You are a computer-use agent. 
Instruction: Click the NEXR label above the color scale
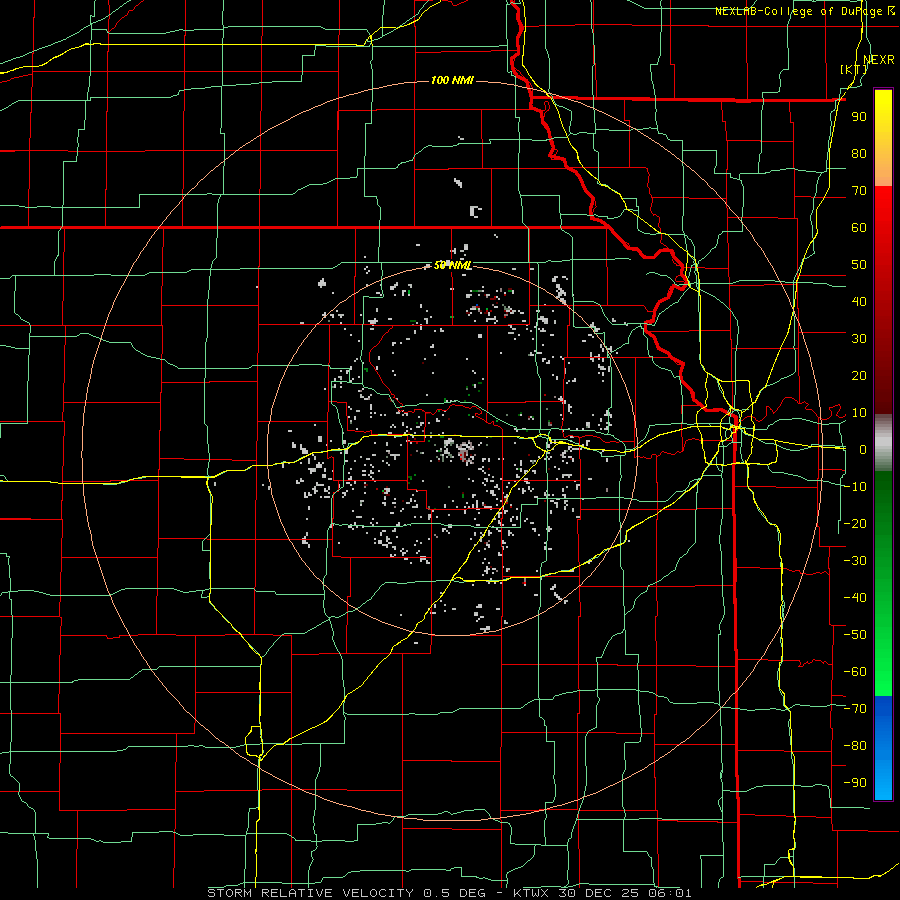click(879, 60)
